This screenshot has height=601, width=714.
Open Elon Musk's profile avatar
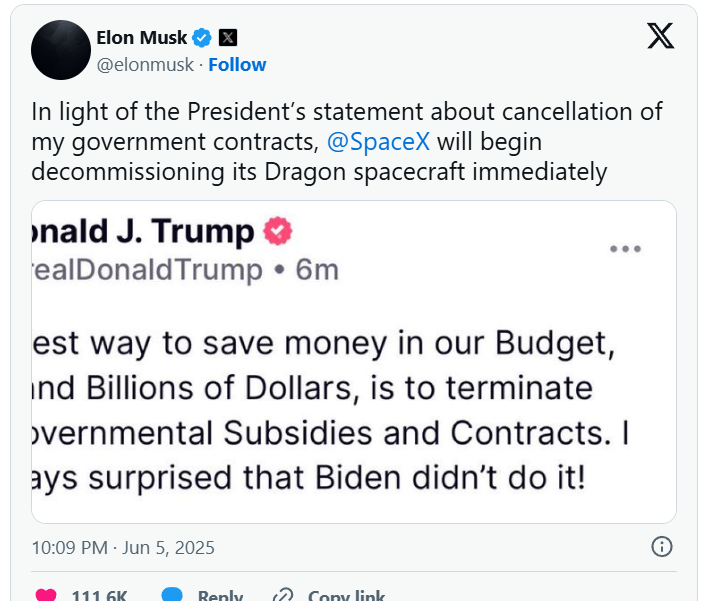click(61, 50)
